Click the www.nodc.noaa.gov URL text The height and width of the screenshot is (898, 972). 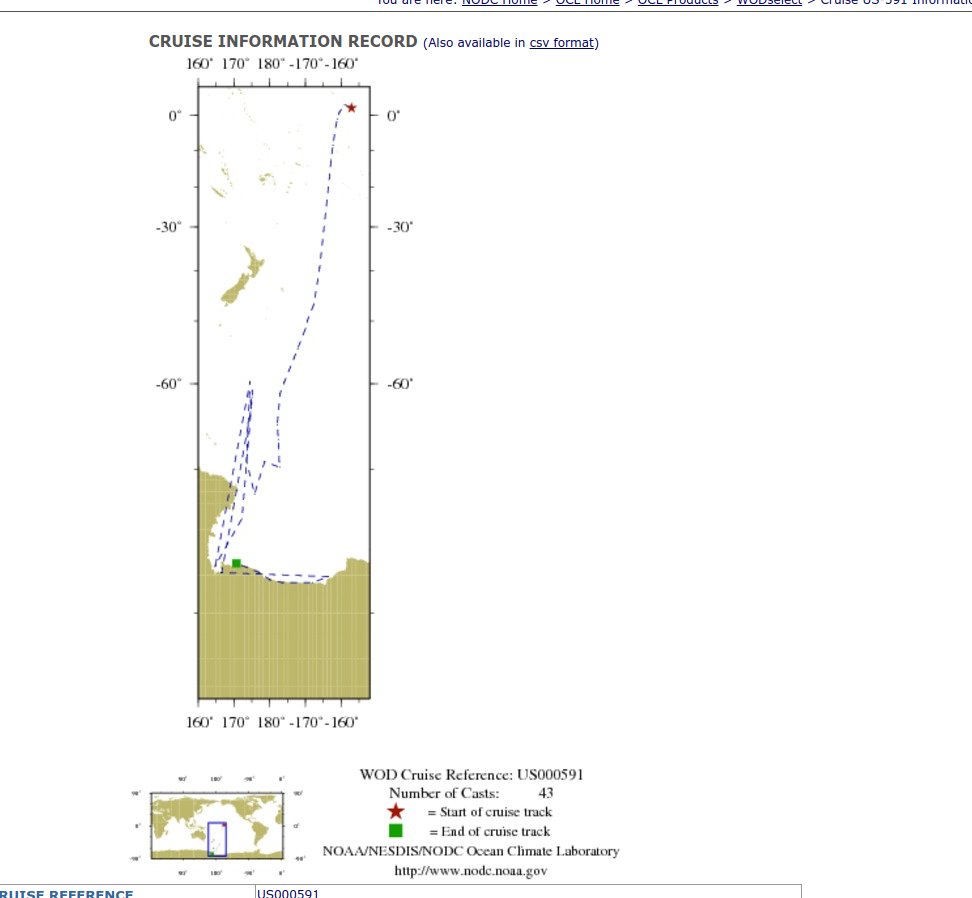(471, 871)
